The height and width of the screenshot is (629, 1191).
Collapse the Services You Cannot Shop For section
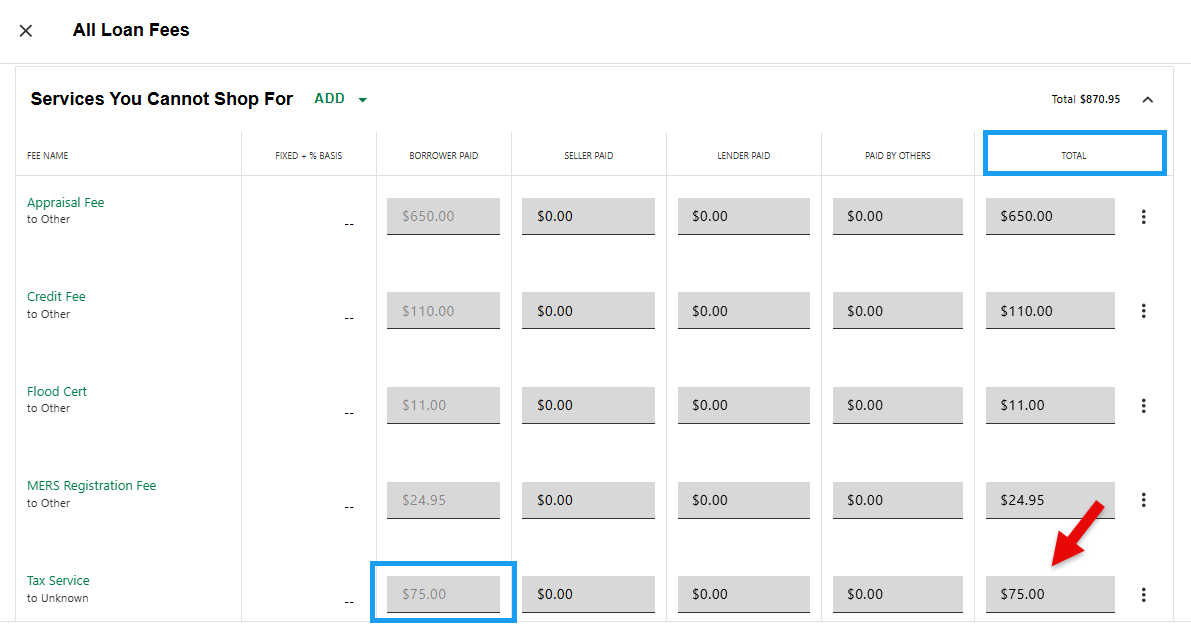pyautogui.click(x=1148, y=100)
